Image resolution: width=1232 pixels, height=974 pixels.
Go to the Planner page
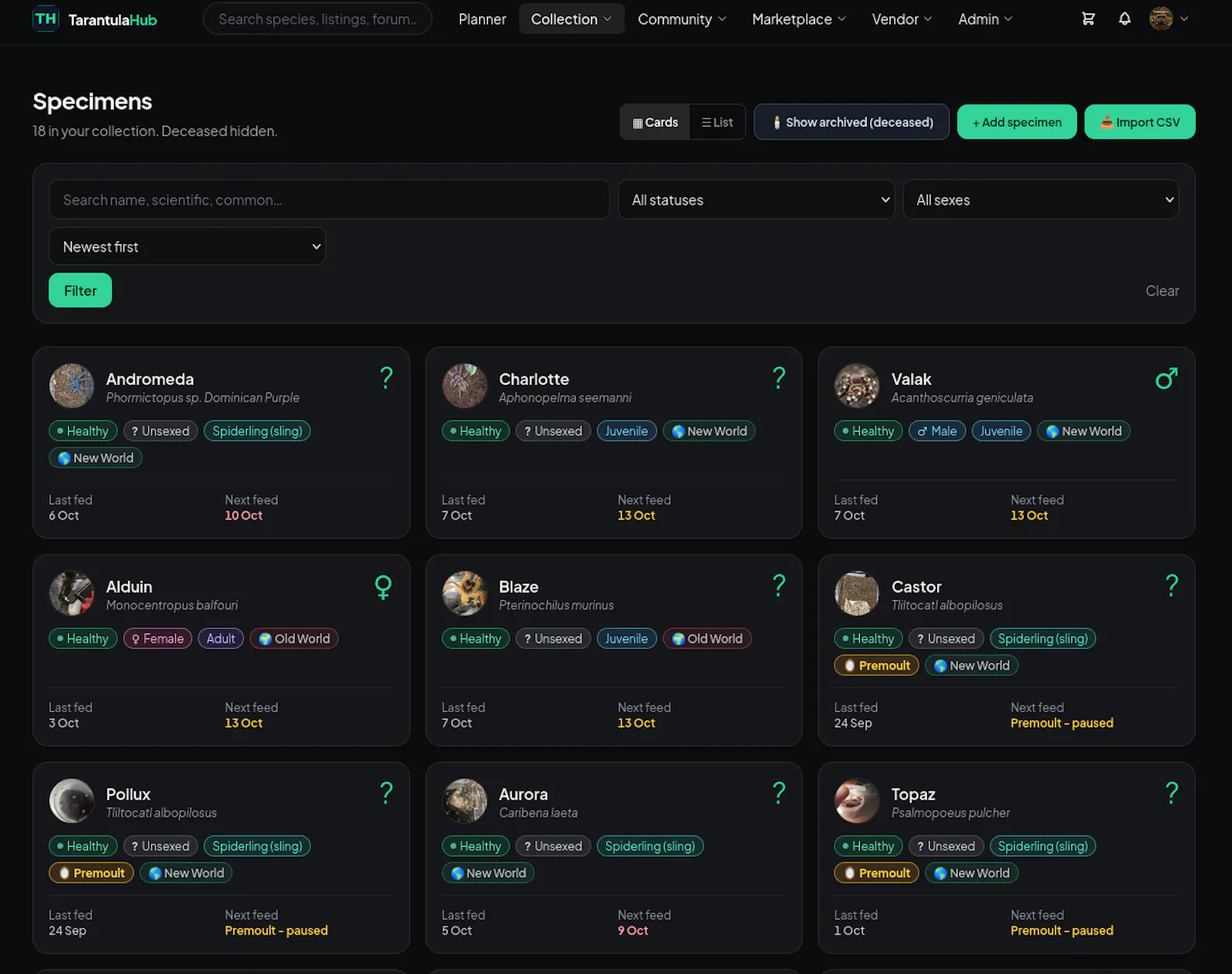(482, 19)
